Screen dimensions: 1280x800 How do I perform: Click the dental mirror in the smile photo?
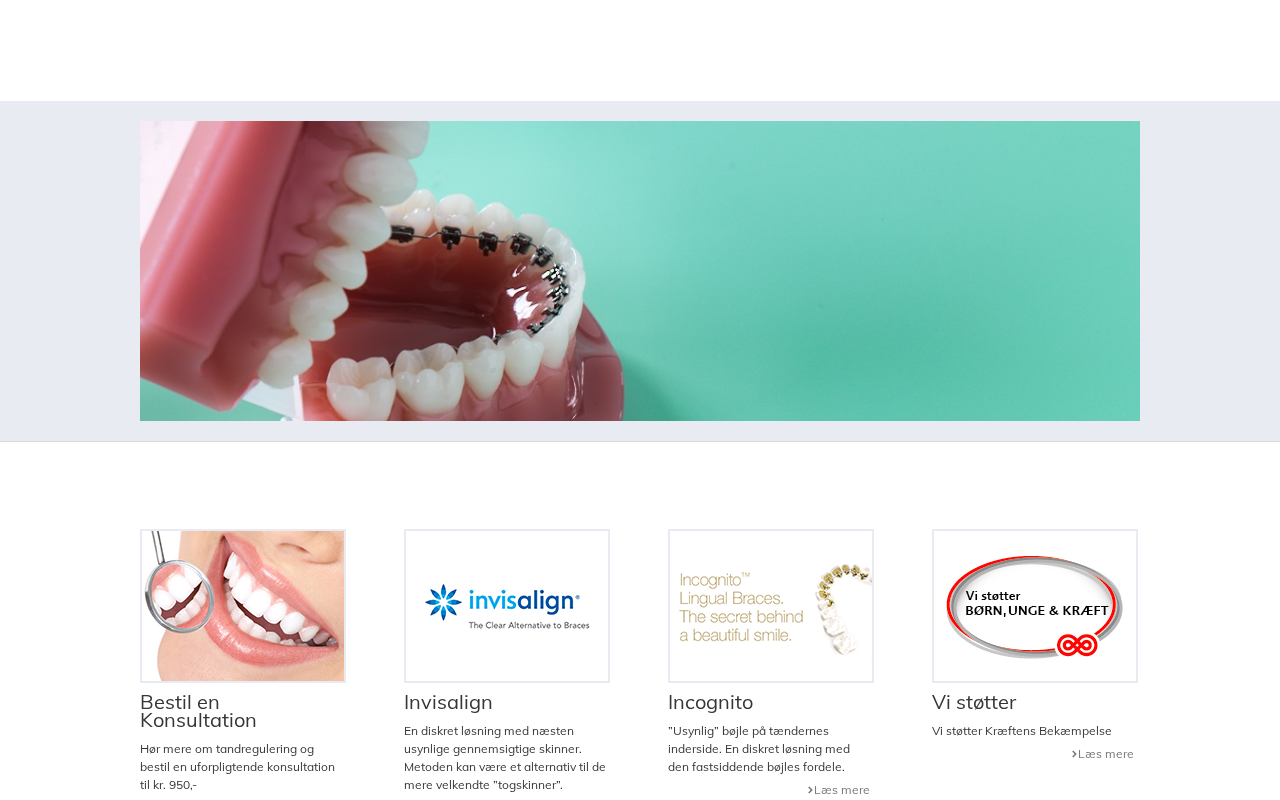pos(180,590)
